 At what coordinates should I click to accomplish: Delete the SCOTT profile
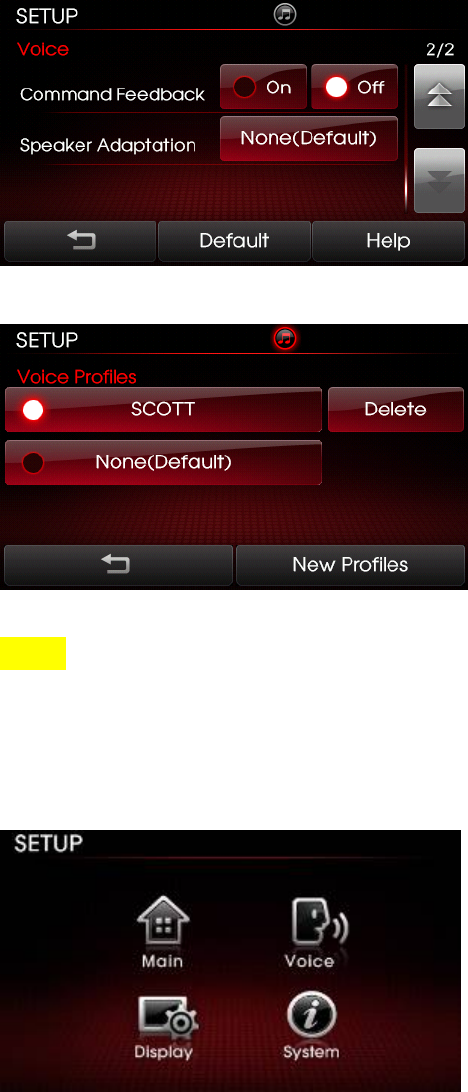[396, 410]
